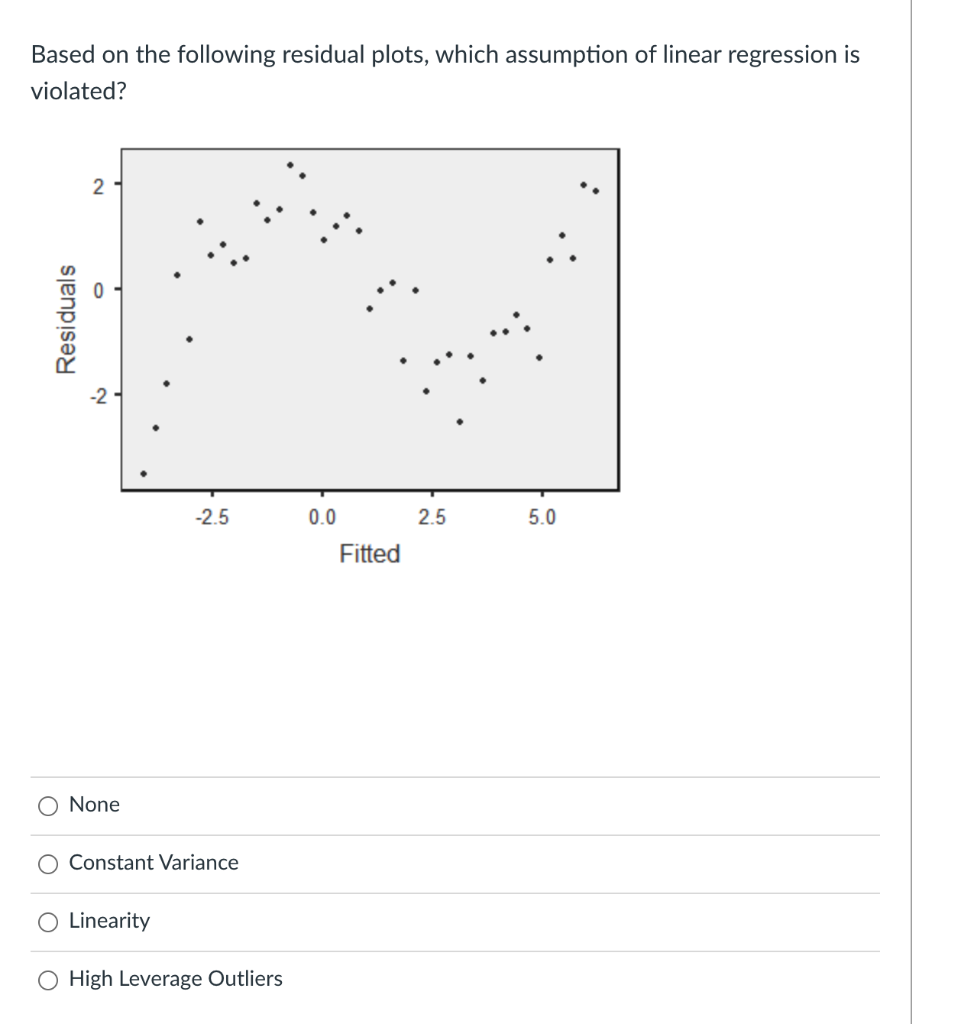Click the rotated "Residuals" y-axis title
The width and height of the screenshot is (961, 1024).
[66, 319]
